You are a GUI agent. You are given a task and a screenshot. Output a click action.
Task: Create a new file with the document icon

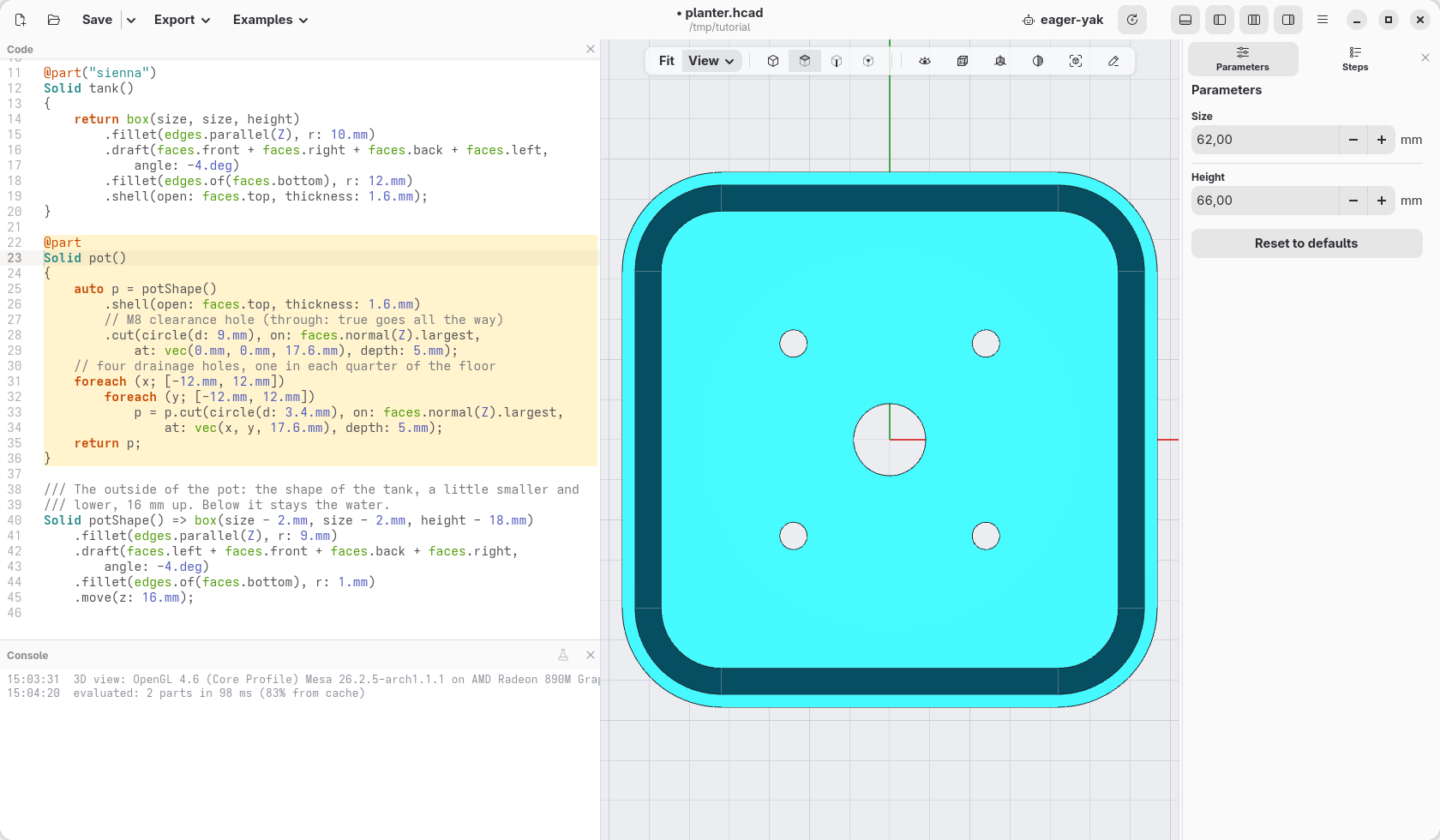pyautogui.click(x=21, y=20)
